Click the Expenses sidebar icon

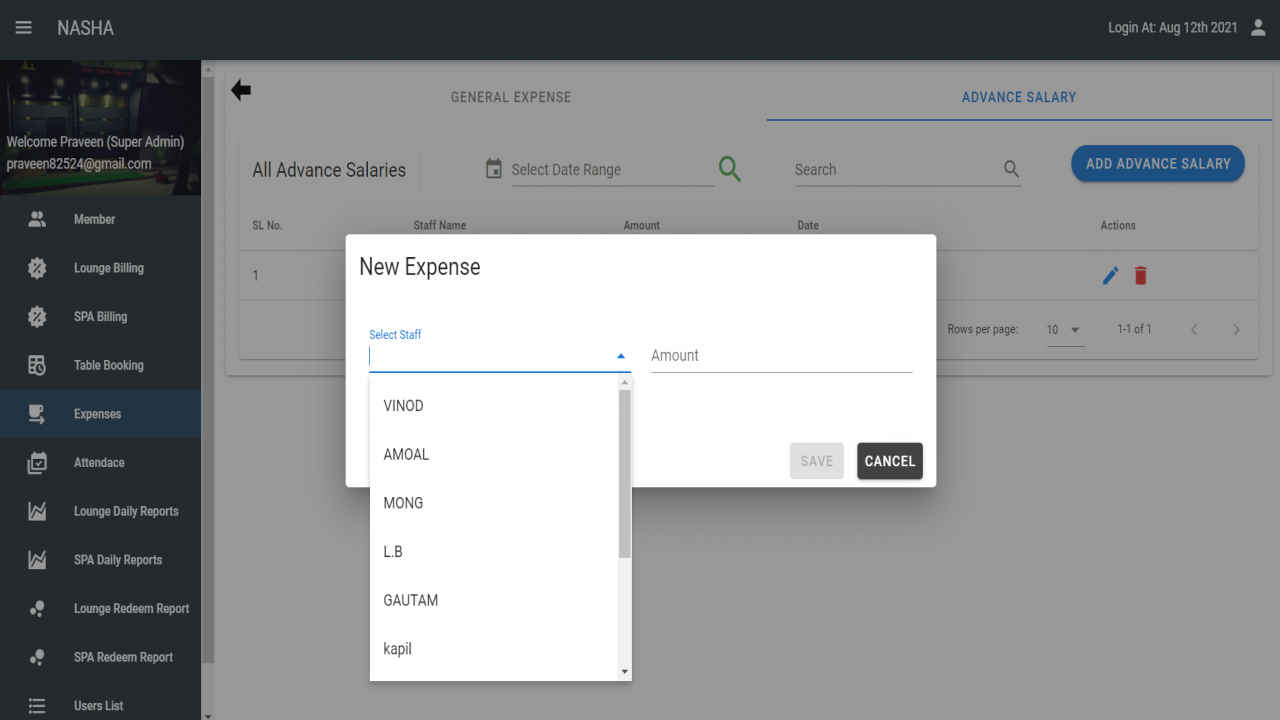(37, 414)
